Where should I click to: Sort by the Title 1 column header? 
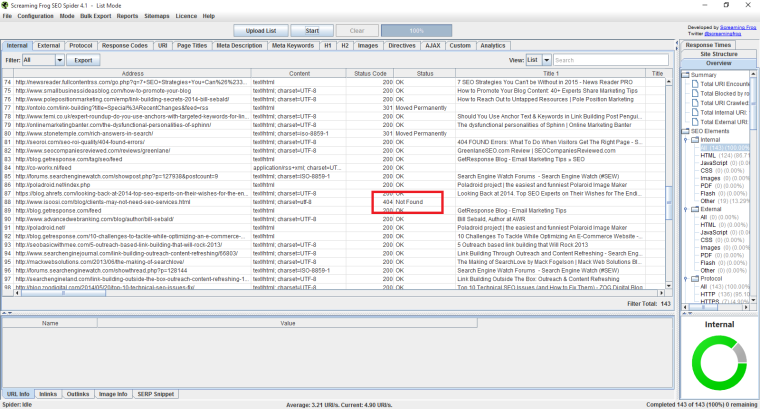551,73
